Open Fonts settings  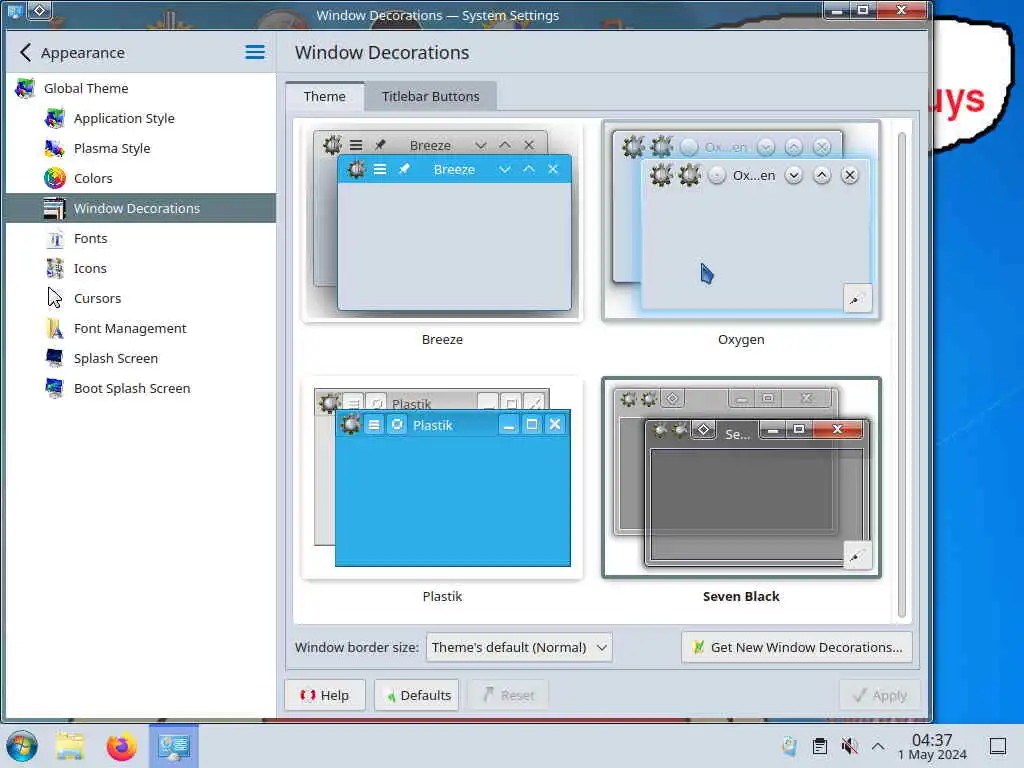(140, 238)
